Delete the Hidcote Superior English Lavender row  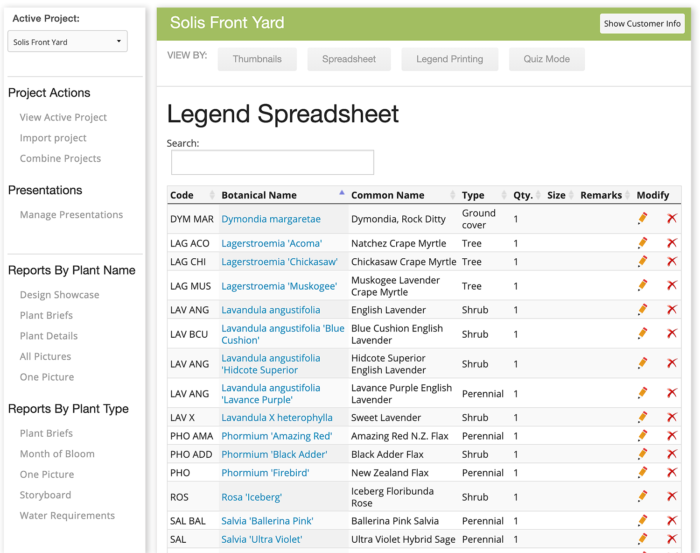(672, 363)
